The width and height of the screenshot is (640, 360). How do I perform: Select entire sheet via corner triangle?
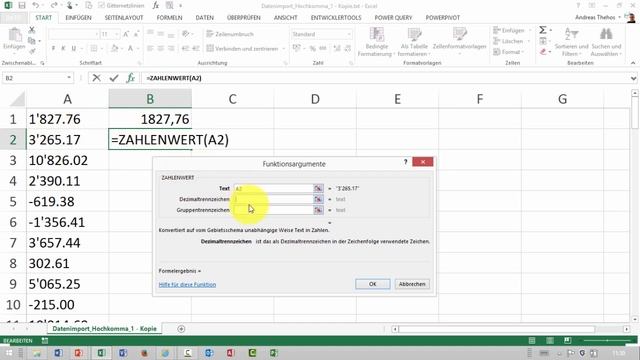[x=17, y=99]
